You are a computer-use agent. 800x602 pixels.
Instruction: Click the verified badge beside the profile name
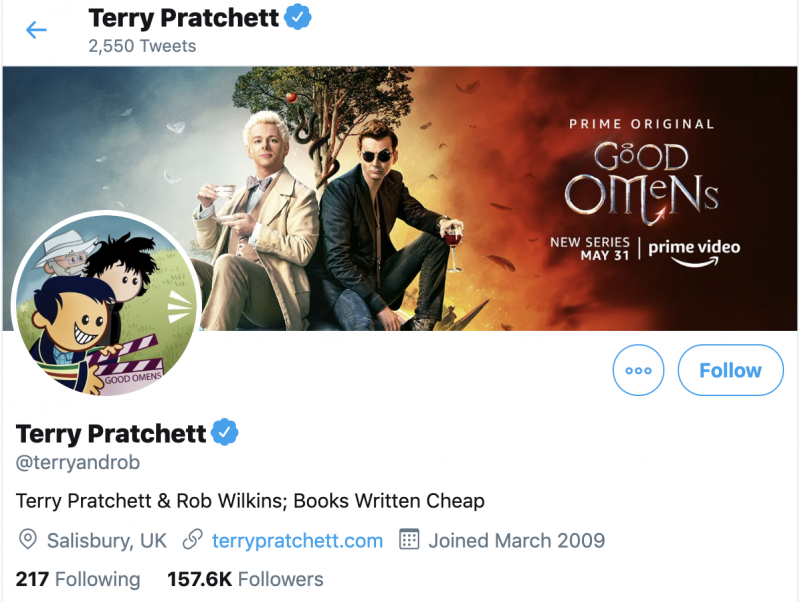coord(224,433)
